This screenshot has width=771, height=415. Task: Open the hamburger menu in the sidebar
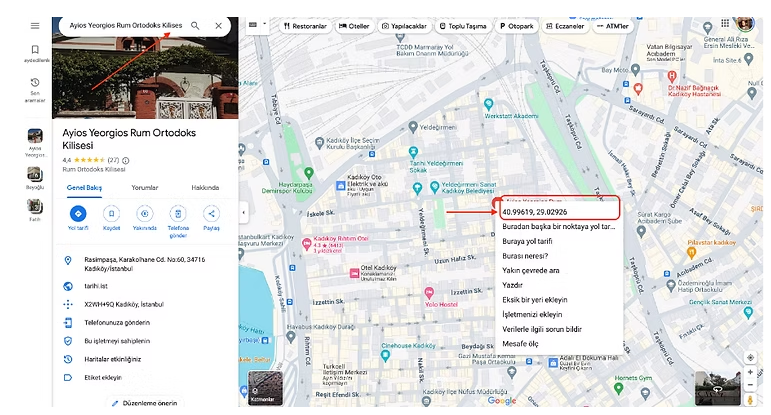click(x=35, y=25)
